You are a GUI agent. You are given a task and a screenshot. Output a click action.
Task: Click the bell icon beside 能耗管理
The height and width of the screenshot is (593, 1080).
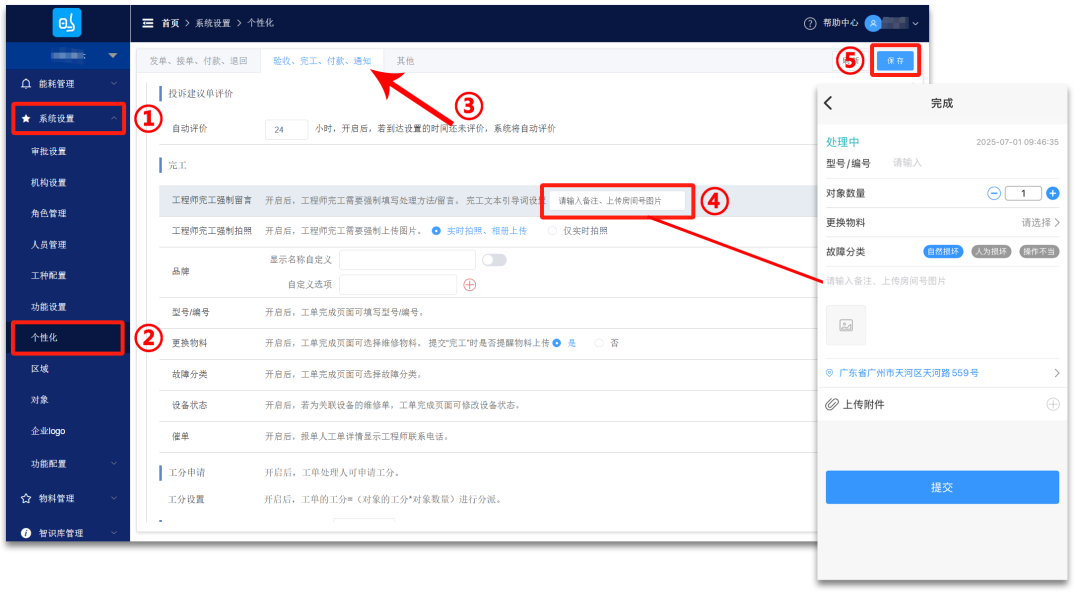click(25, 83)
